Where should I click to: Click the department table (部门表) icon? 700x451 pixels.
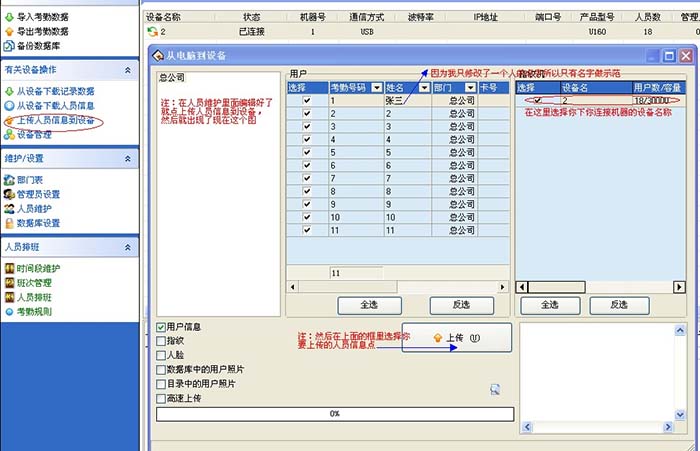tap(9, 180)
